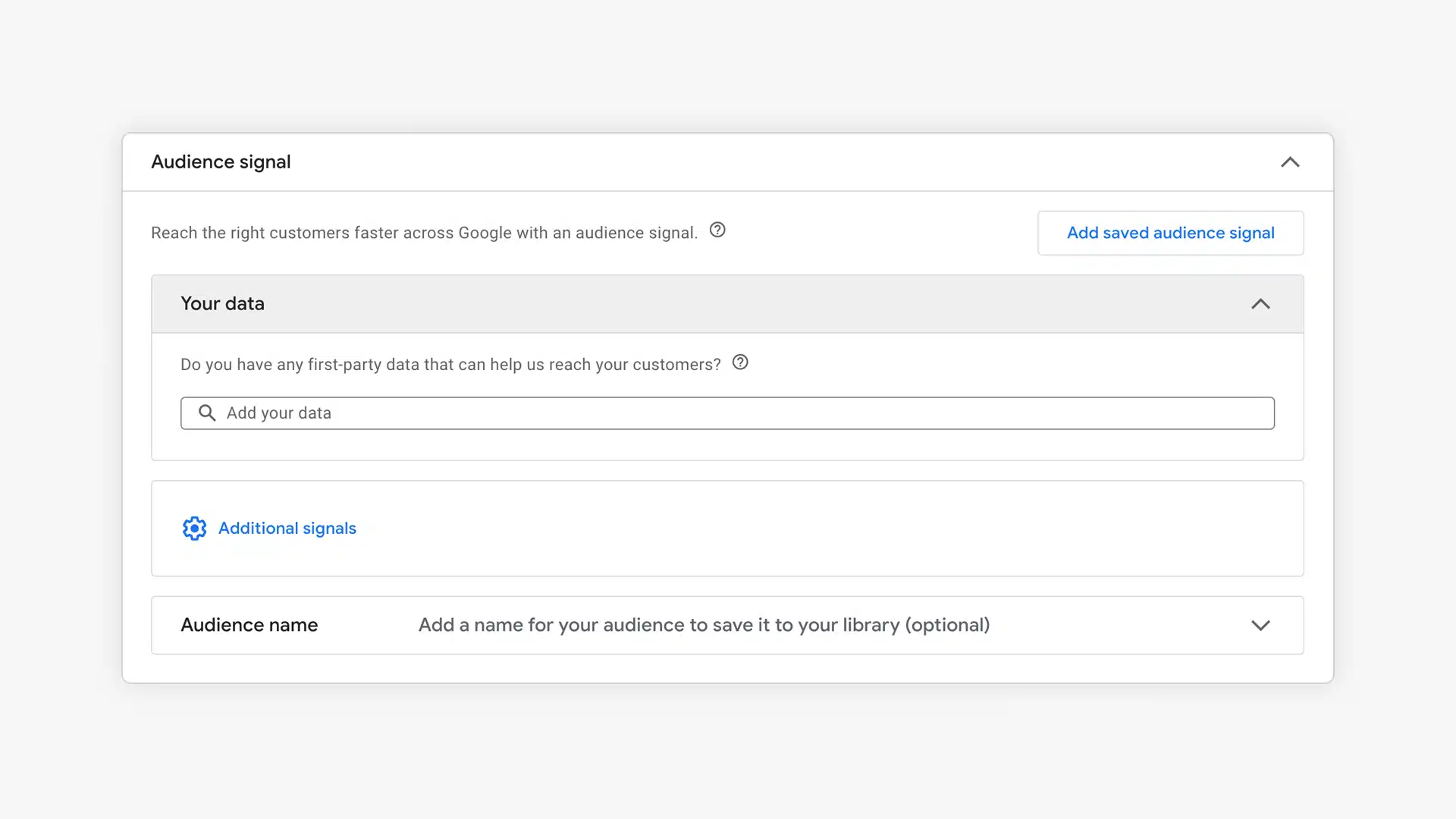Open the Additional signals link

287,529
